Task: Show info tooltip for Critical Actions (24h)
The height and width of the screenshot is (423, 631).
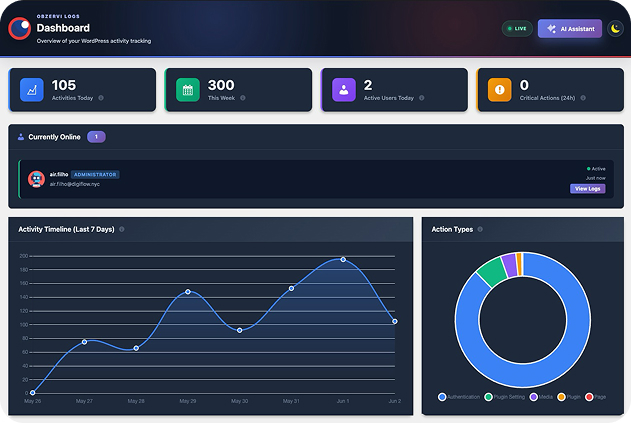Action: 583,98
